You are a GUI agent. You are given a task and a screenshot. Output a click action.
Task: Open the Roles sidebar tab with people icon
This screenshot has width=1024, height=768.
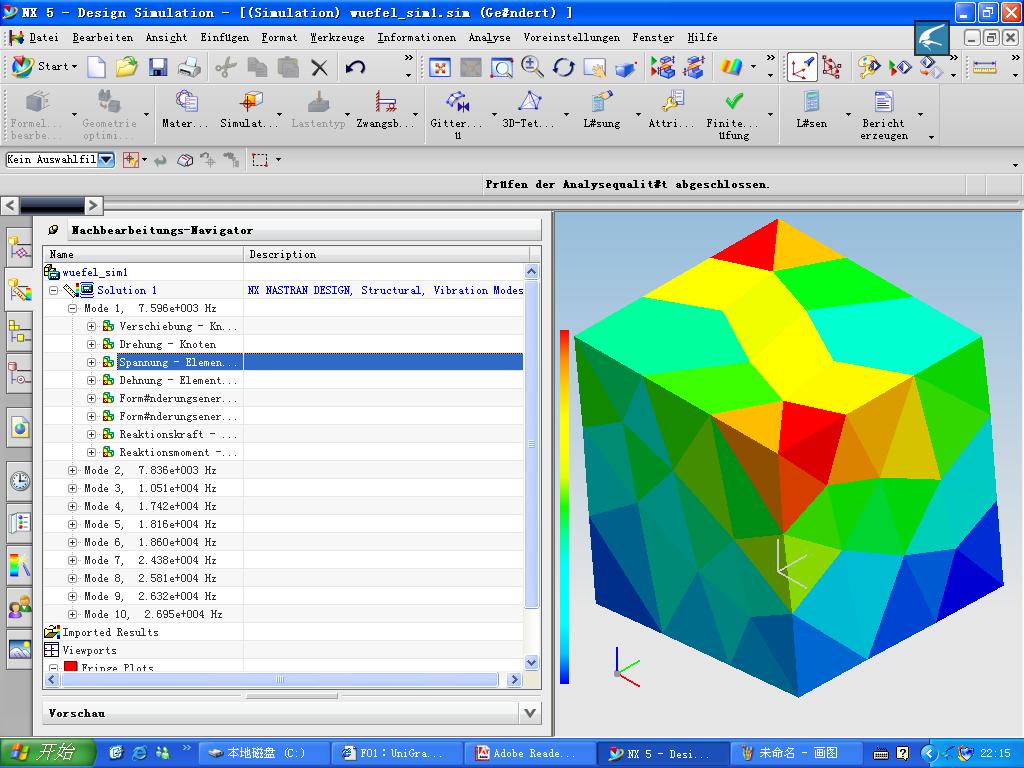coord(20,607)
